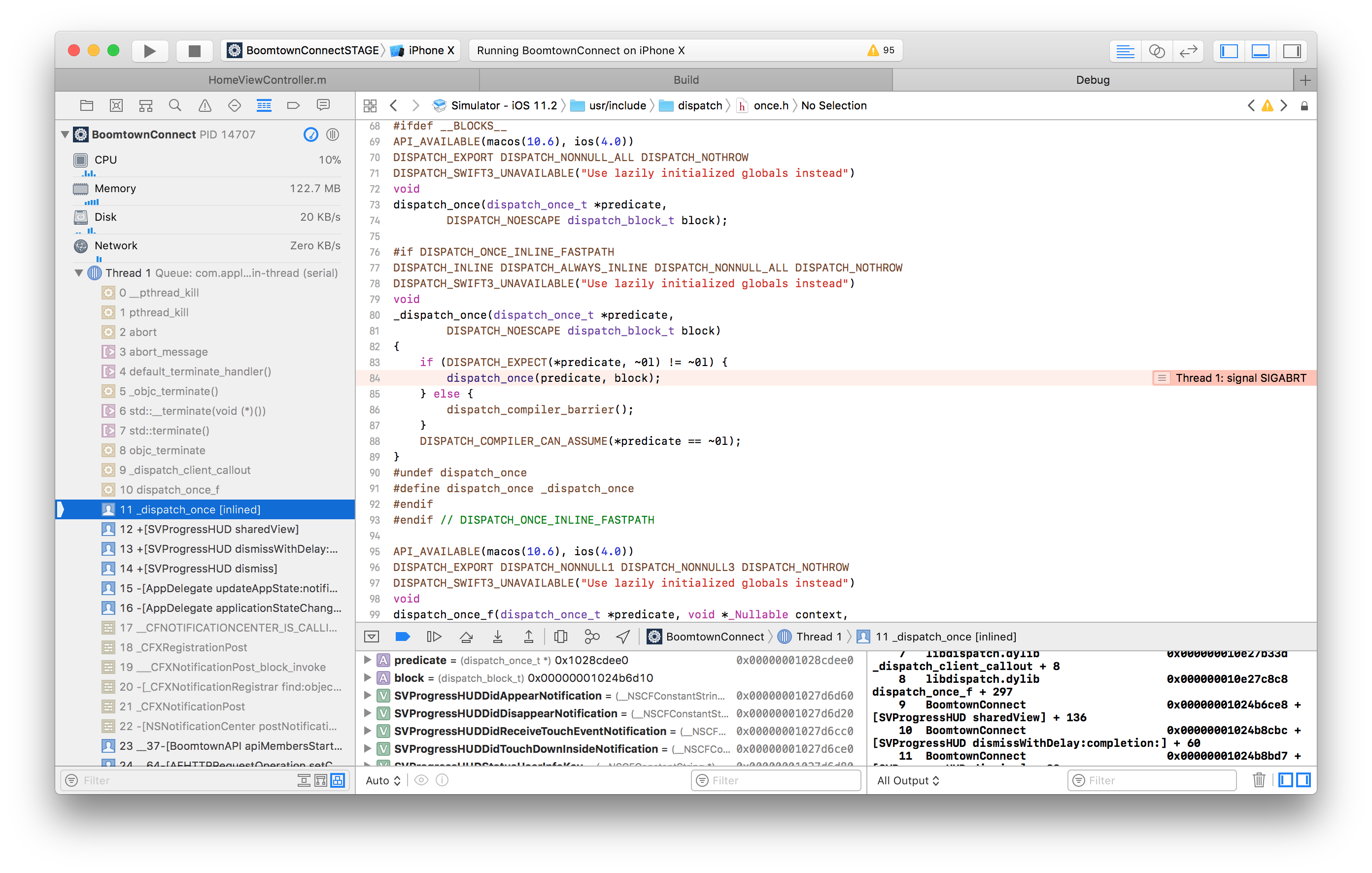The height and width of the screenshot is (873, 1372).
Task: Expand the predicate variable
Action: (x=368, y=660)
